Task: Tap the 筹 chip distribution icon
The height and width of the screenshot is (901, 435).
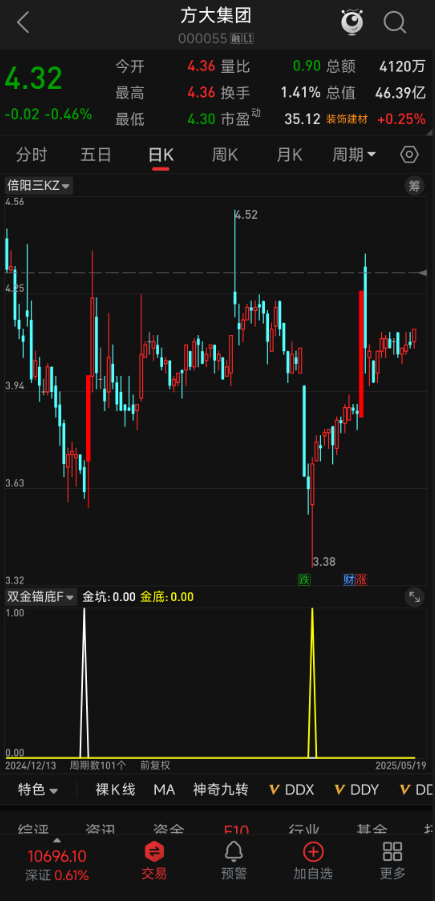Action: [x=414, y=186]
